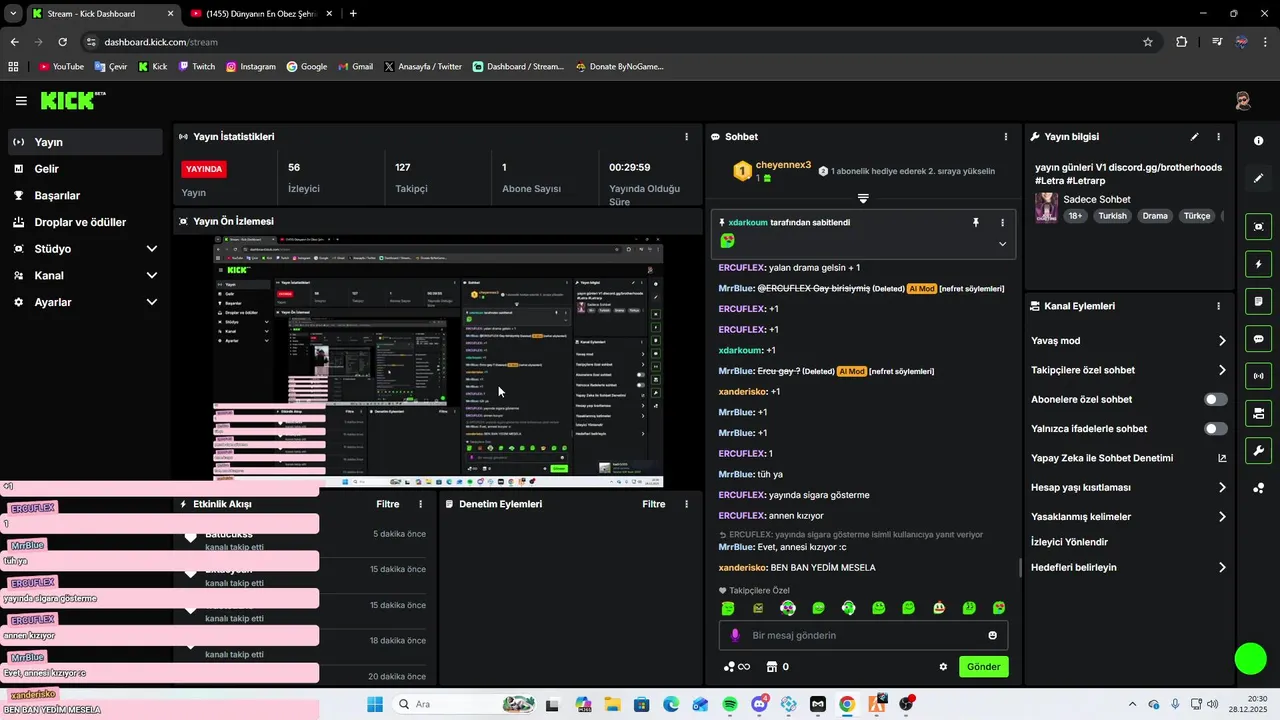Toggle the lightning bolt activity widget
The width and height of the screenshot is (1280, 720).
tap(1258, 264)
